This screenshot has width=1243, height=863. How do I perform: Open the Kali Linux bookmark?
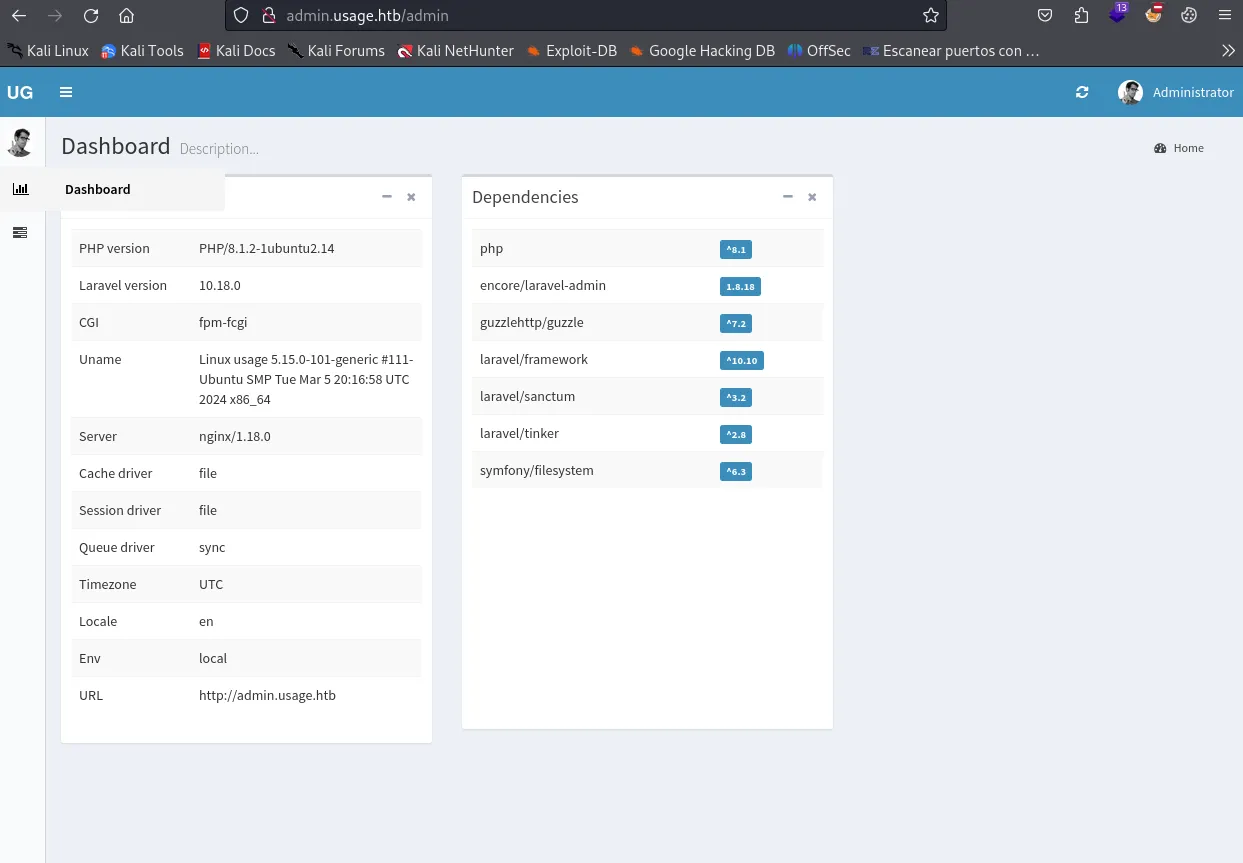[x=48, y=50]
